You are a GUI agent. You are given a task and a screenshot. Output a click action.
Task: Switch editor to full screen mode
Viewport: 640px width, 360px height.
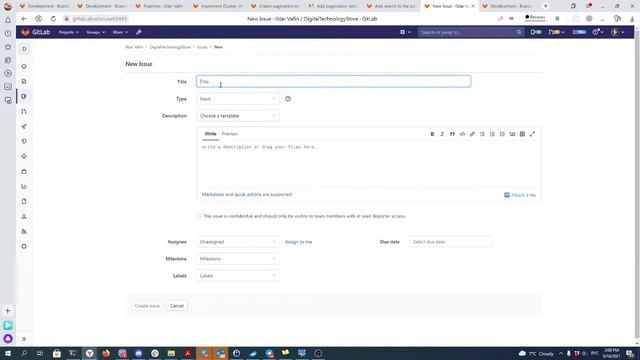[x=532, y=134]
